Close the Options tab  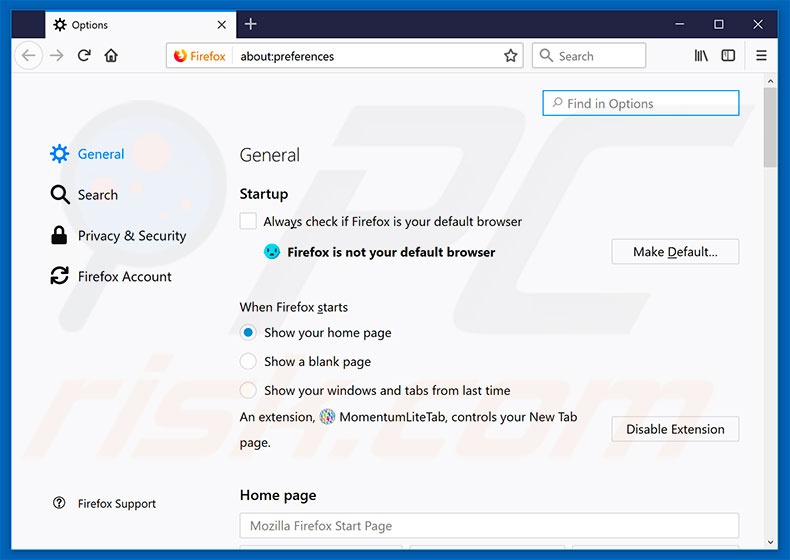click(222, 25)
